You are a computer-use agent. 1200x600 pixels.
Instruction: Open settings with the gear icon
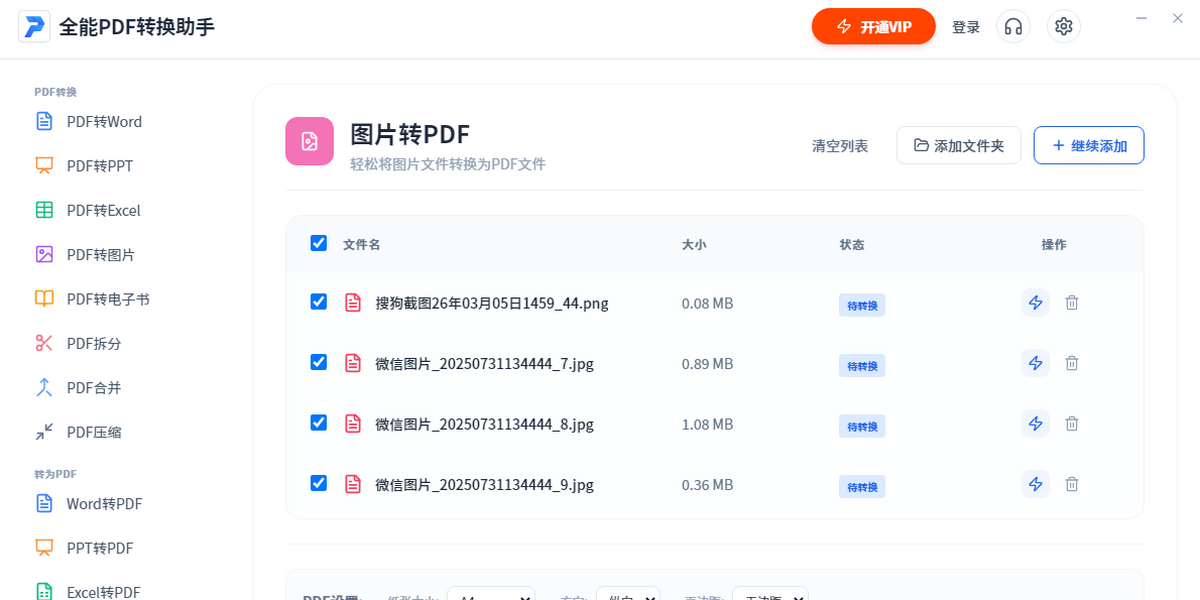point(1064,27)
